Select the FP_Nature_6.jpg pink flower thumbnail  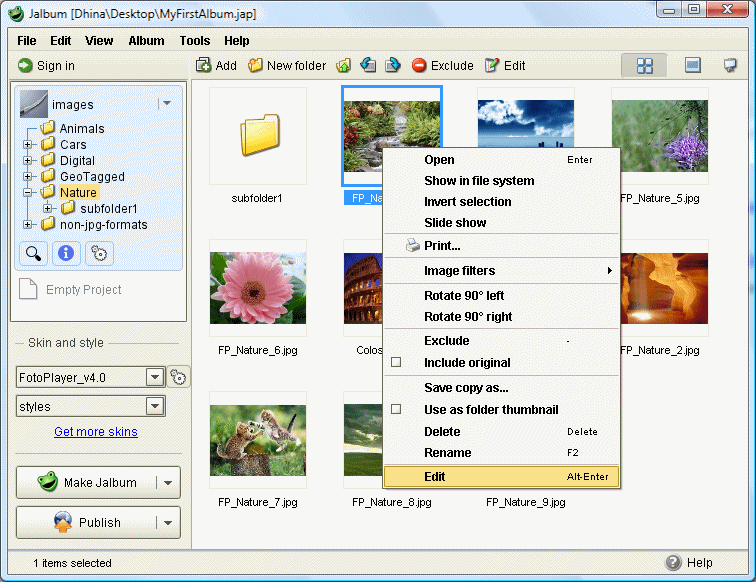[258, 288]
